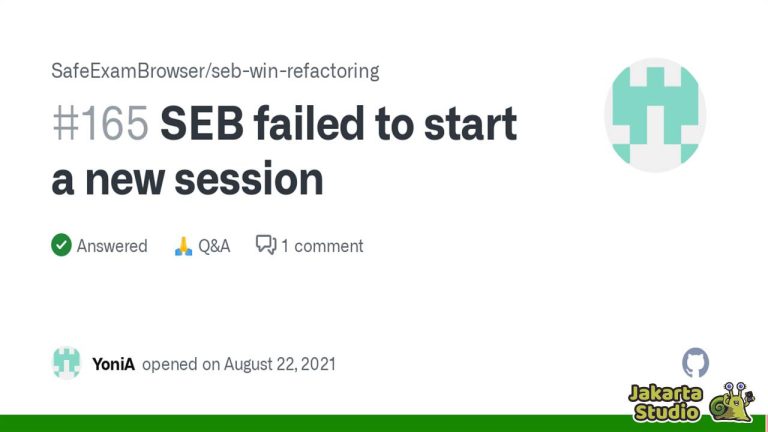Click the 'Studio' word in watermark
Viewport: 768px width, 432px height.
[667, 412]
